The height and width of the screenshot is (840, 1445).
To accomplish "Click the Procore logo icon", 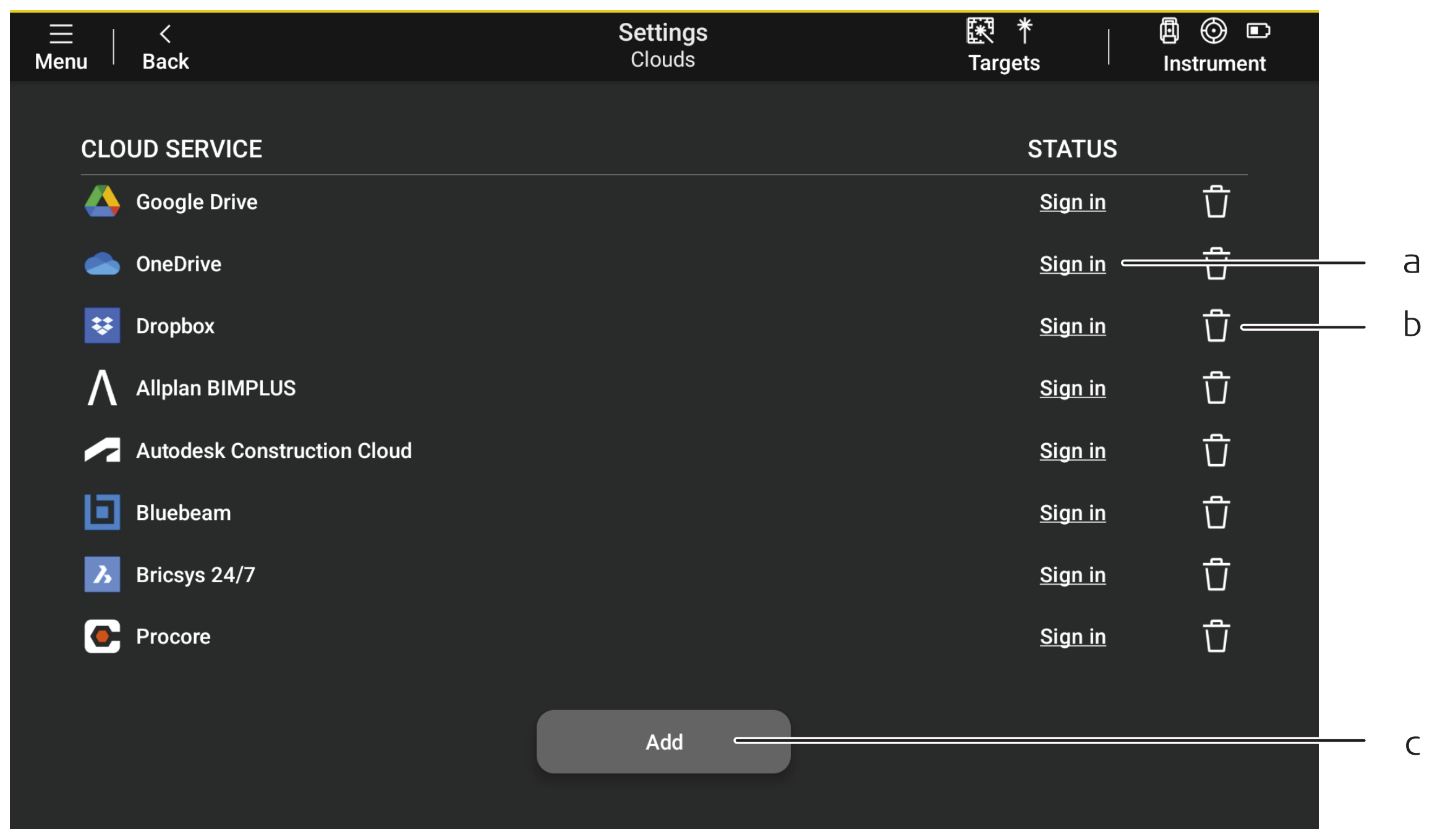I will click(102, 637).
